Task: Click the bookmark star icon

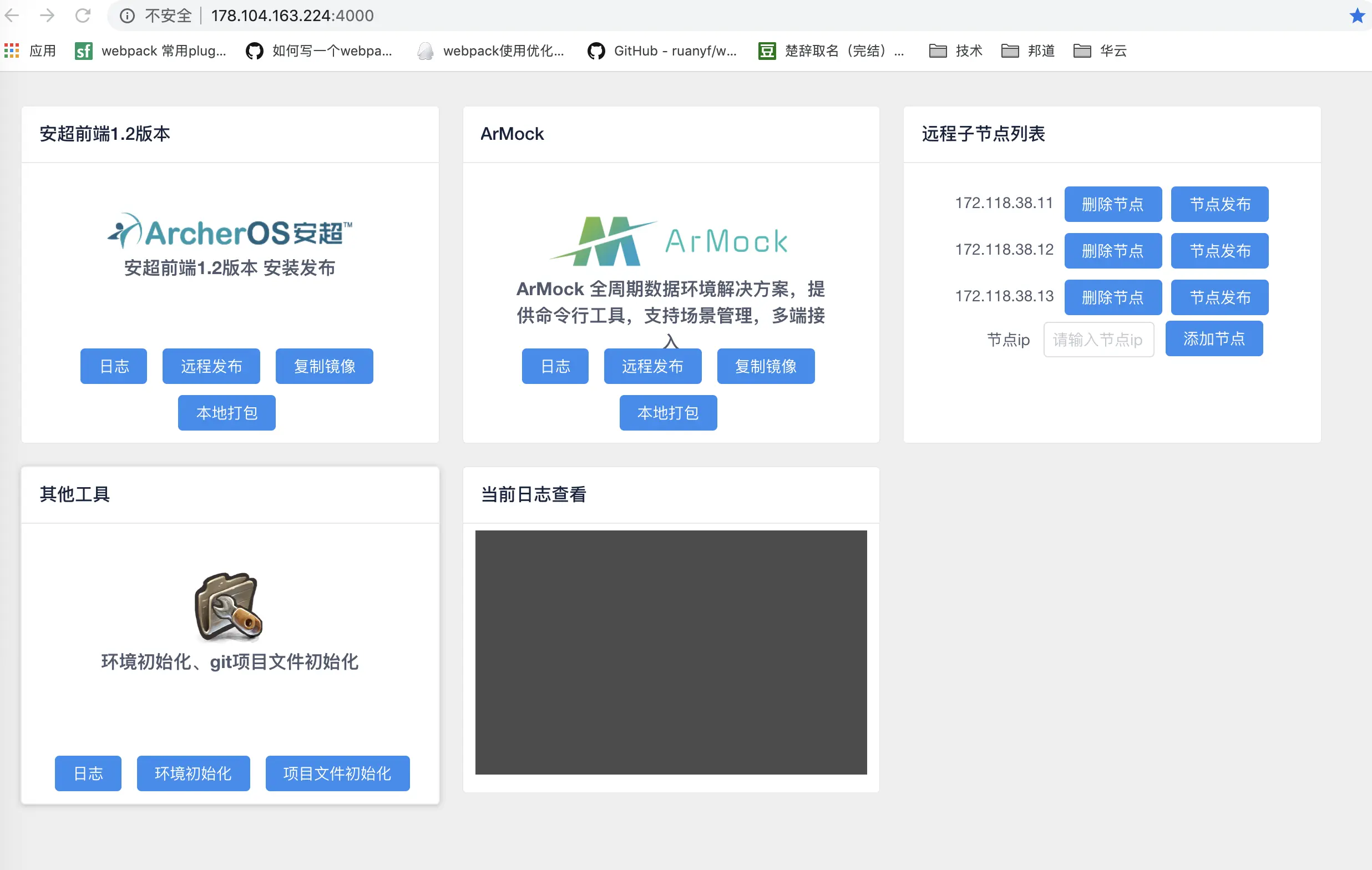Action: coord(1357,16)
